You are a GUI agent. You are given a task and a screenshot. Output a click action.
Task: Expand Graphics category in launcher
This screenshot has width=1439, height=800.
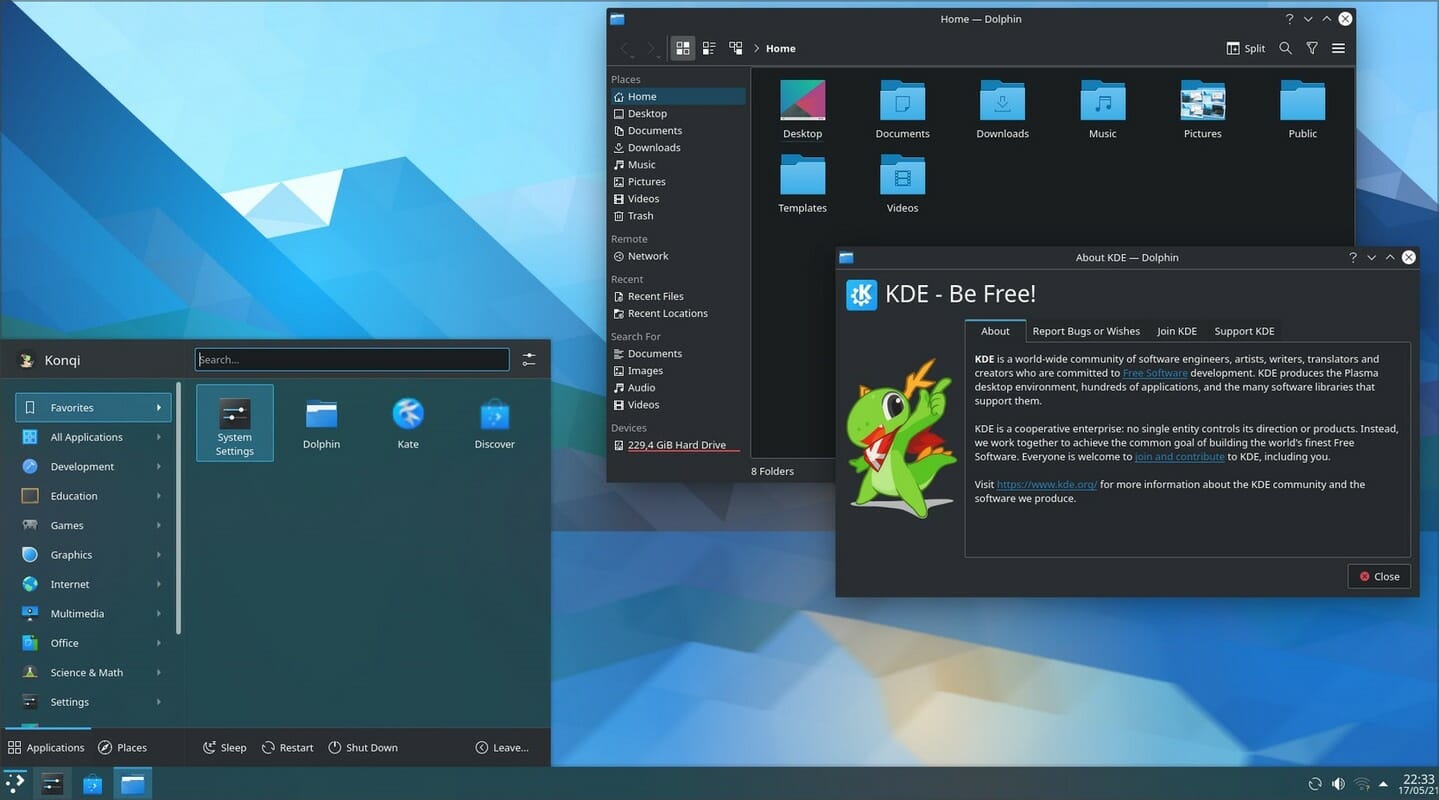[x=93, y=555]
